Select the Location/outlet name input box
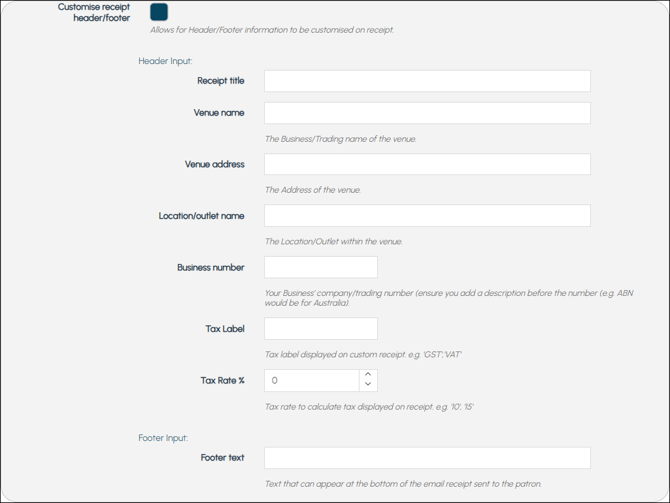The image size is (670, 503). [x=427, y=216]
